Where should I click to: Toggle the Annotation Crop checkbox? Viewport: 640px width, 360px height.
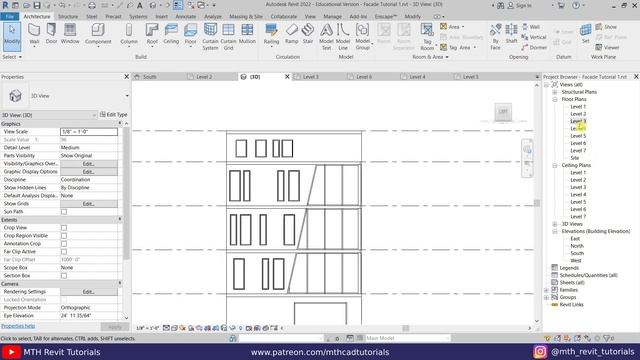tap(64, 243)
